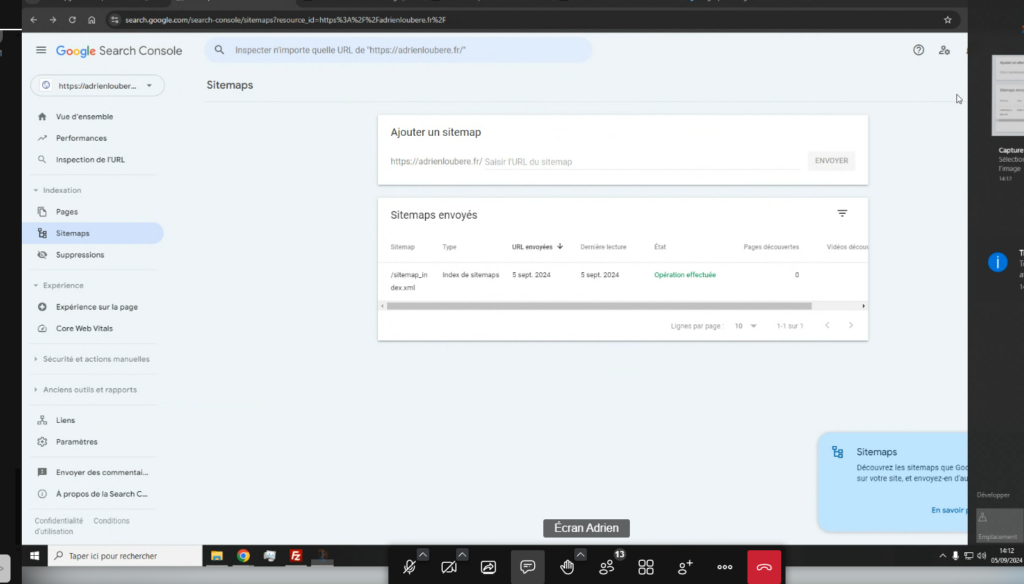The width and height of the screenshot is (1024, 584).
Task: Click the ENVOYER button
Action: [831, 161]
